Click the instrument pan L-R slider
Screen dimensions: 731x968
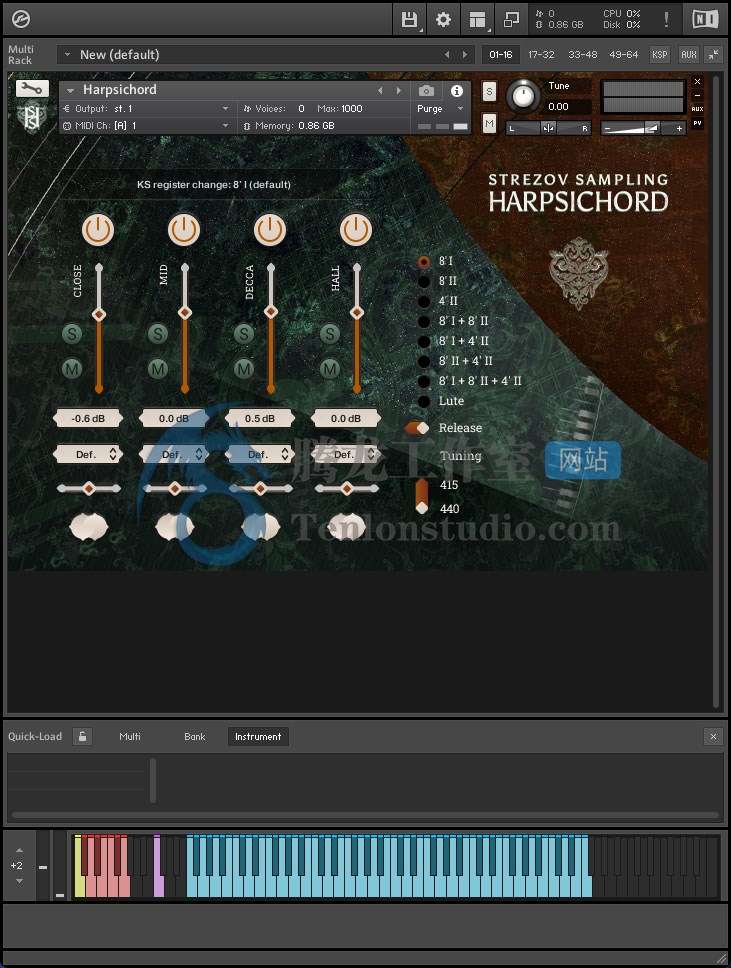(x=548, y=128)
